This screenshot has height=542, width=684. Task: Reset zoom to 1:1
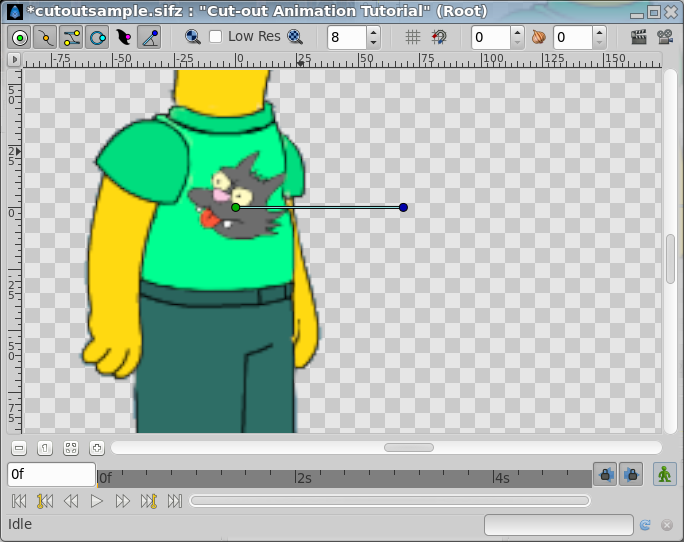click(x=45, y=448)
